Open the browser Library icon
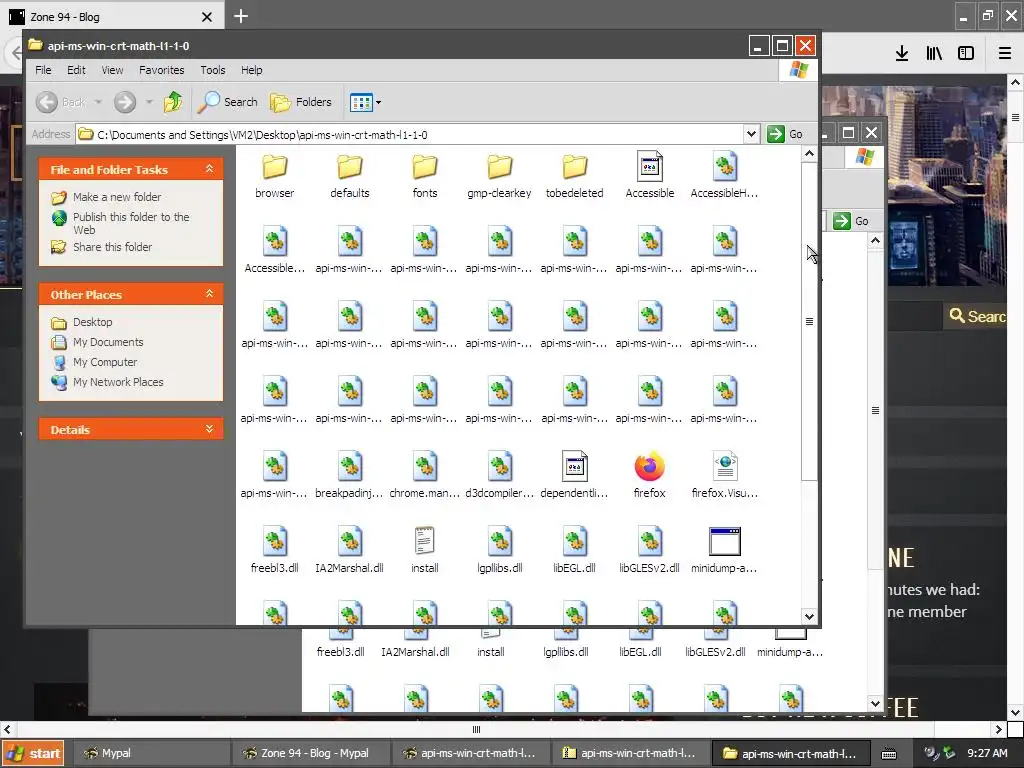This screenshot has height=768, width=1024. 934,53
